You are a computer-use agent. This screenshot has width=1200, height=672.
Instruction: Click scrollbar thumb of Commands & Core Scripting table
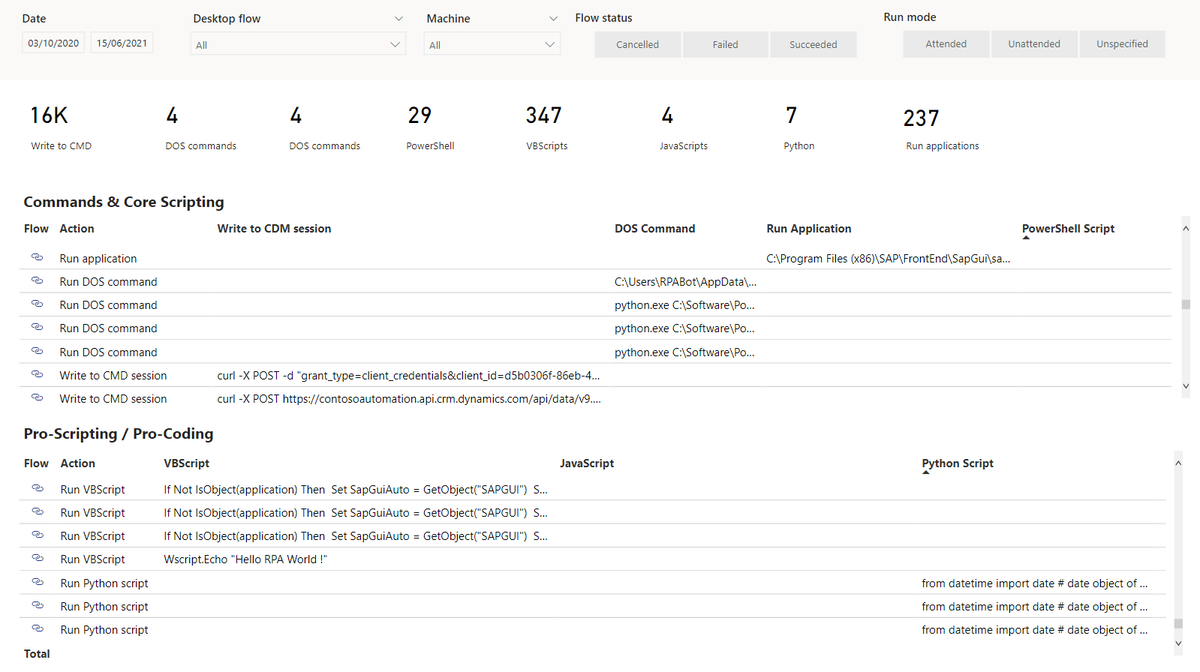pos(1186,305)
